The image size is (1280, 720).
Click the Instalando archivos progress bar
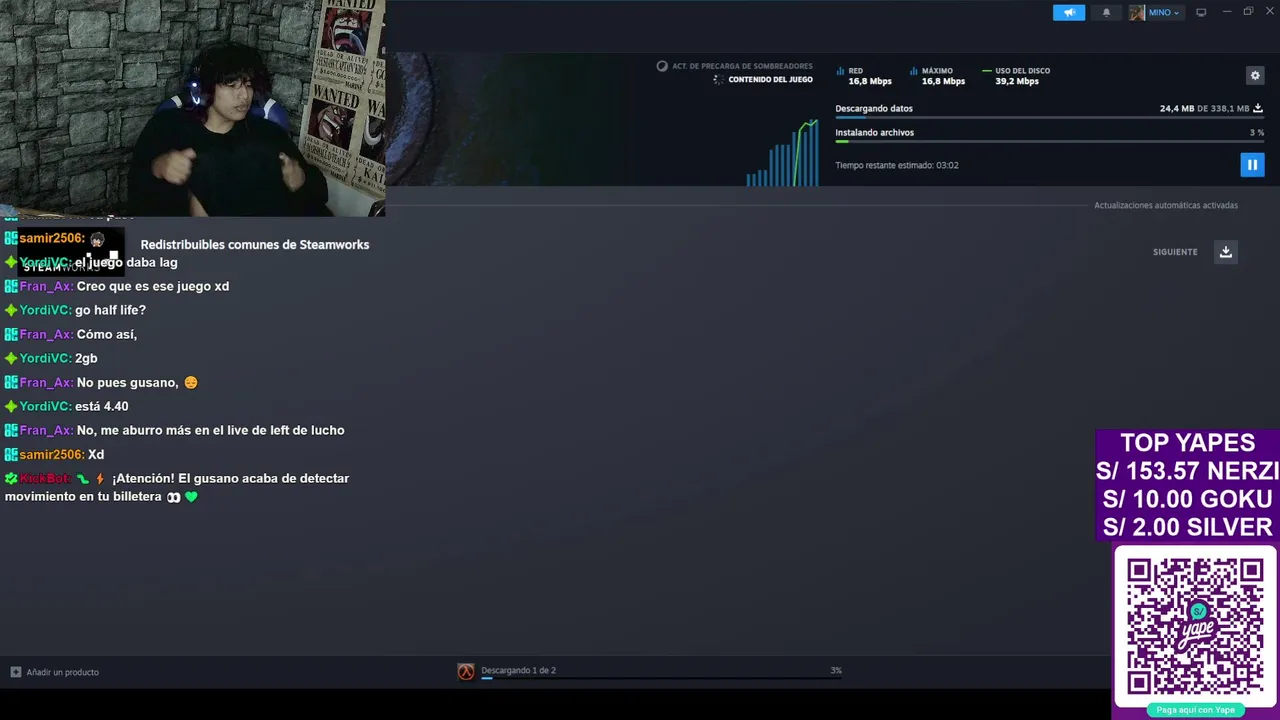pos(1050,142)
